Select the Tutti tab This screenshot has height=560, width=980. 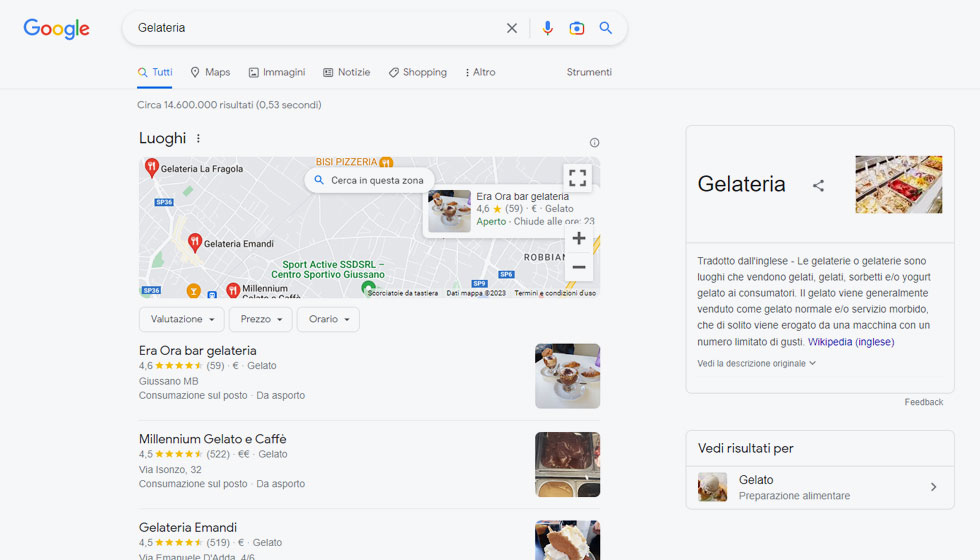point(155,72)
